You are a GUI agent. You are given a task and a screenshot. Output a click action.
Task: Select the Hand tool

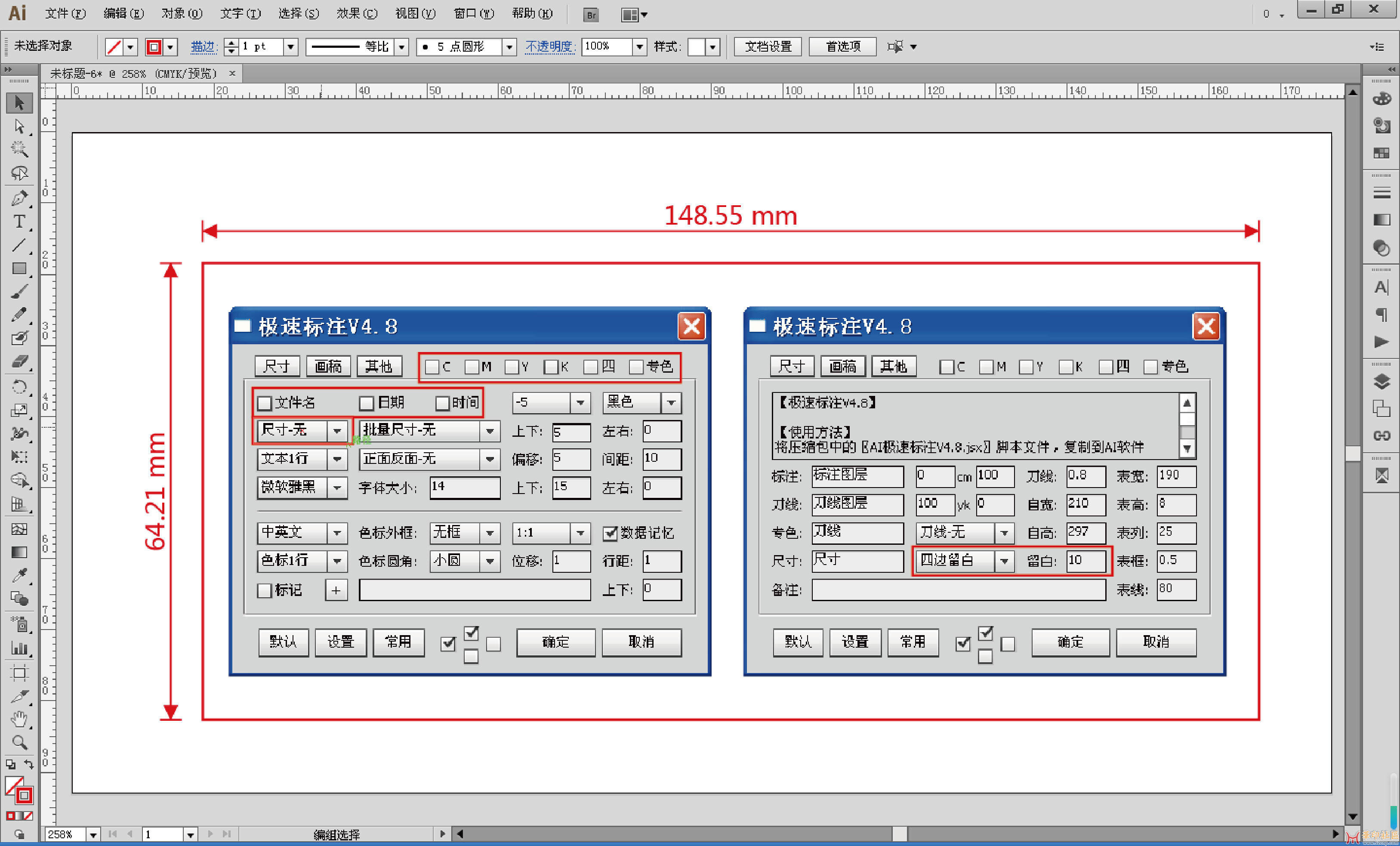point(19,720)
